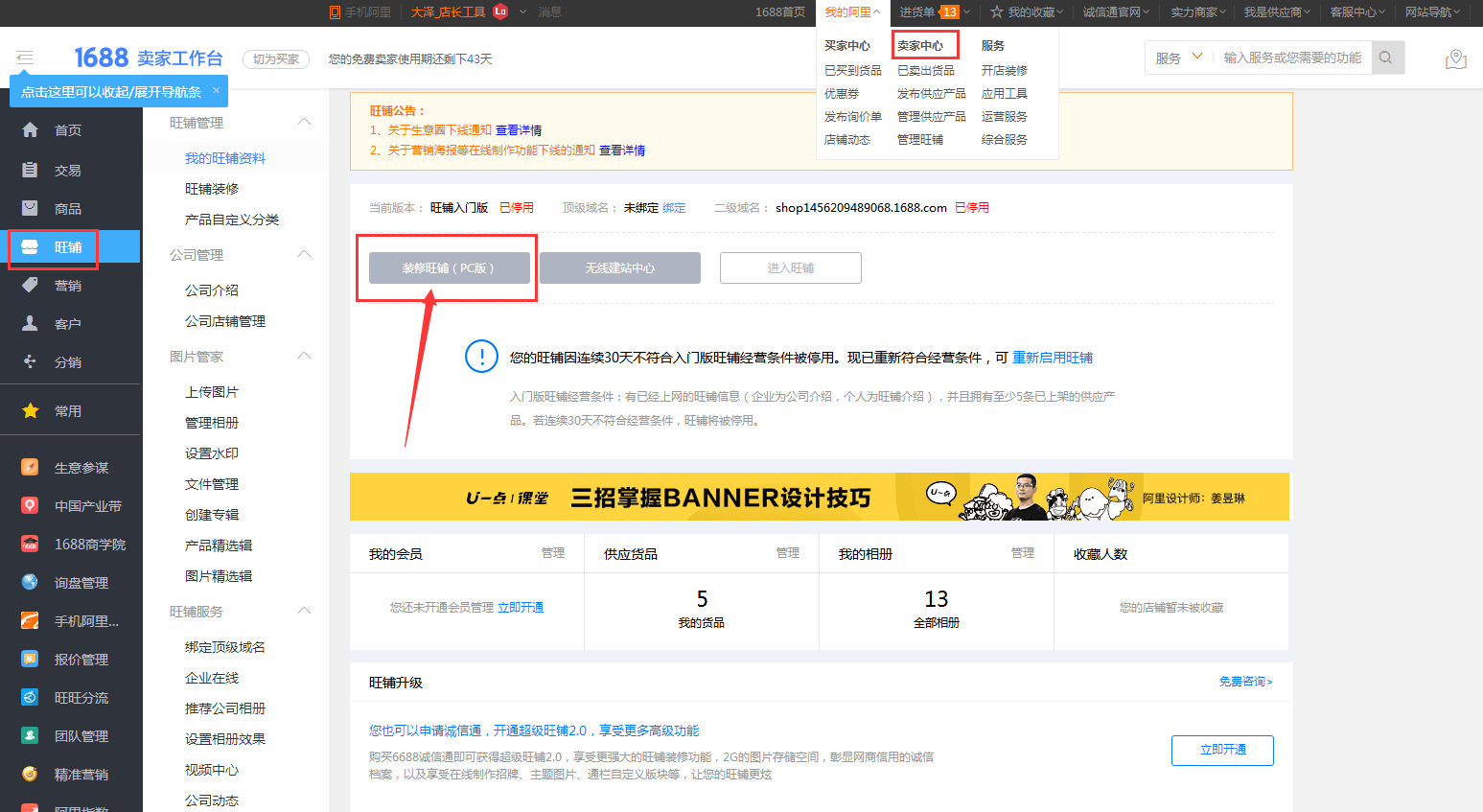
Task: Click the star icon for 我的收藏
Action: (x=997, y=12)
